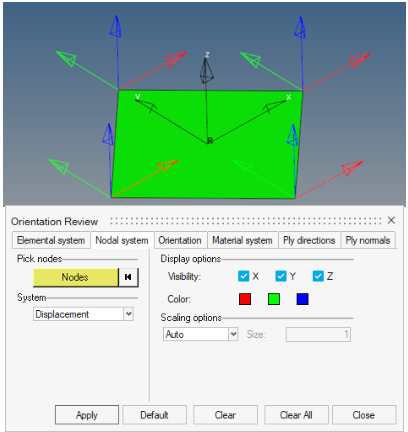
Task: Switch to the Elemental system tab
Action: click(x=51, y=240)
